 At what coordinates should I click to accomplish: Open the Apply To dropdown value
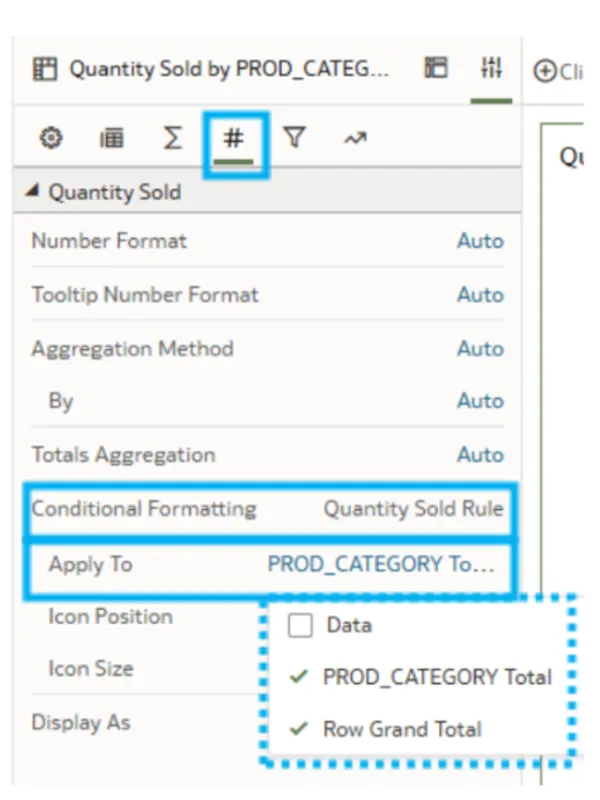381,564
